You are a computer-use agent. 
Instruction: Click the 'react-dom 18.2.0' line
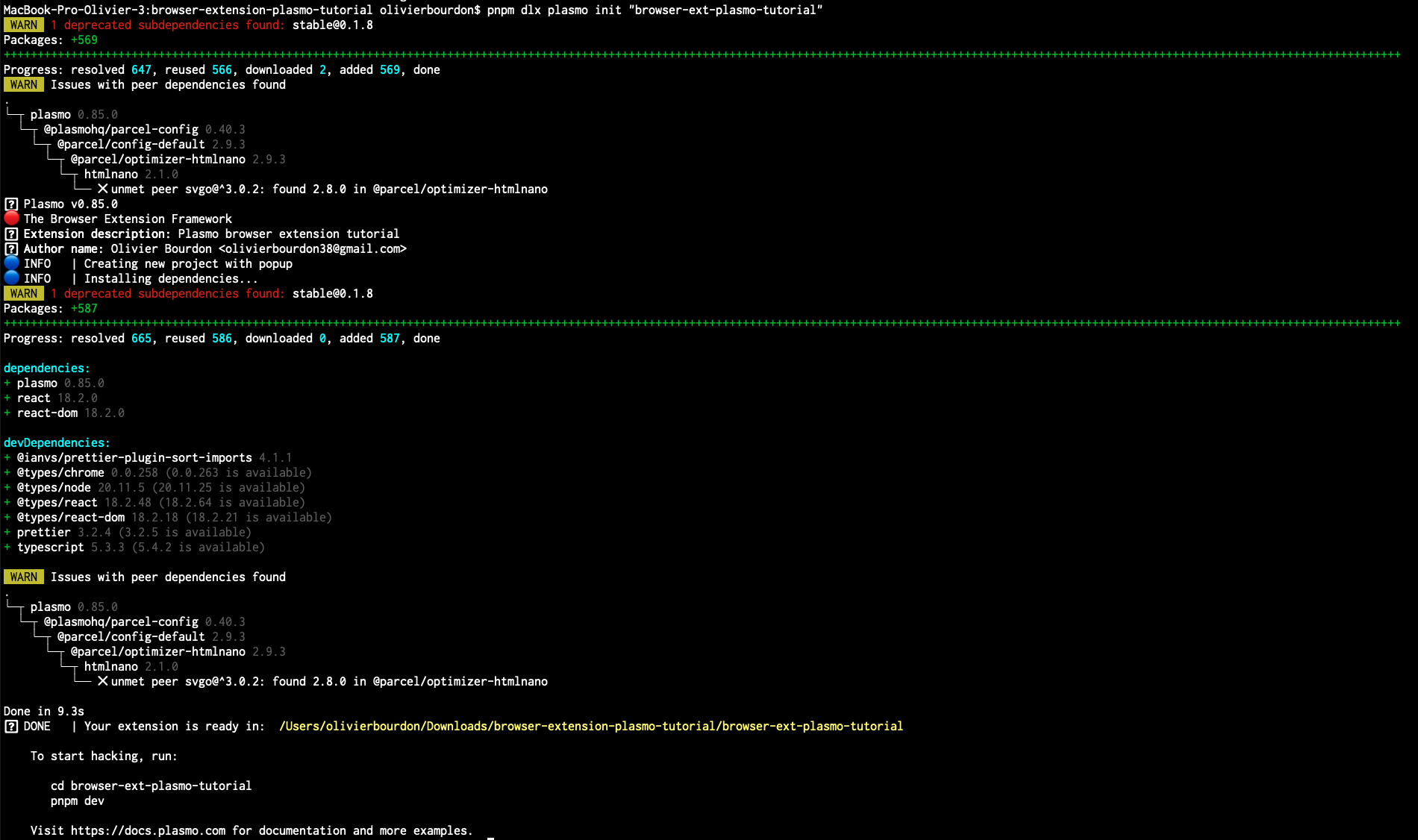[x=64, y=413]
